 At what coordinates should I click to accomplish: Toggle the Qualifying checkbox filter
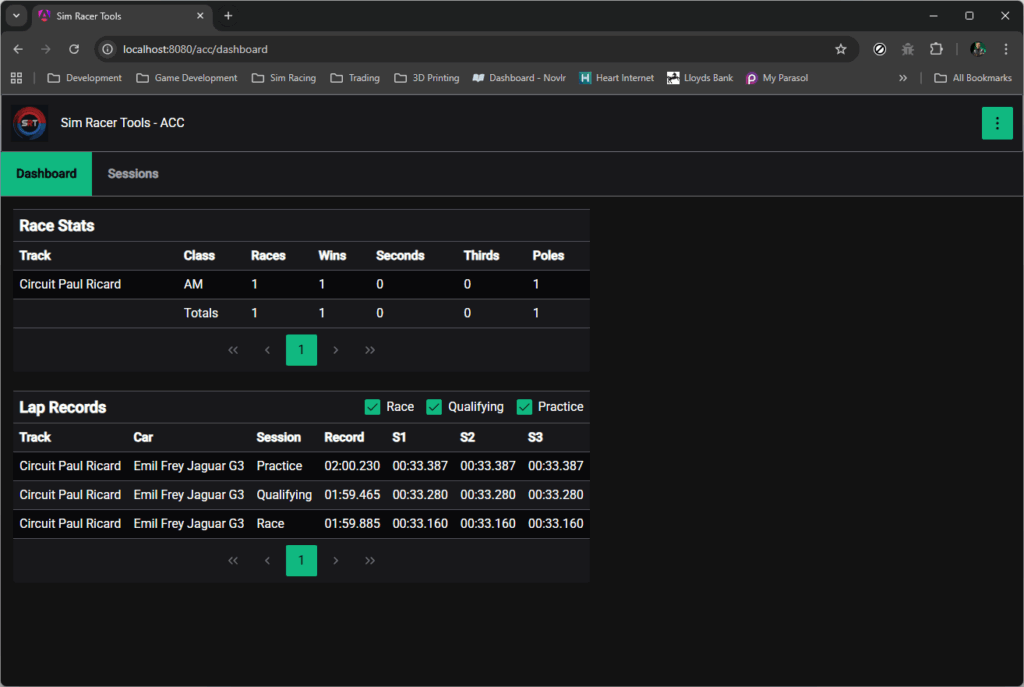434,407
